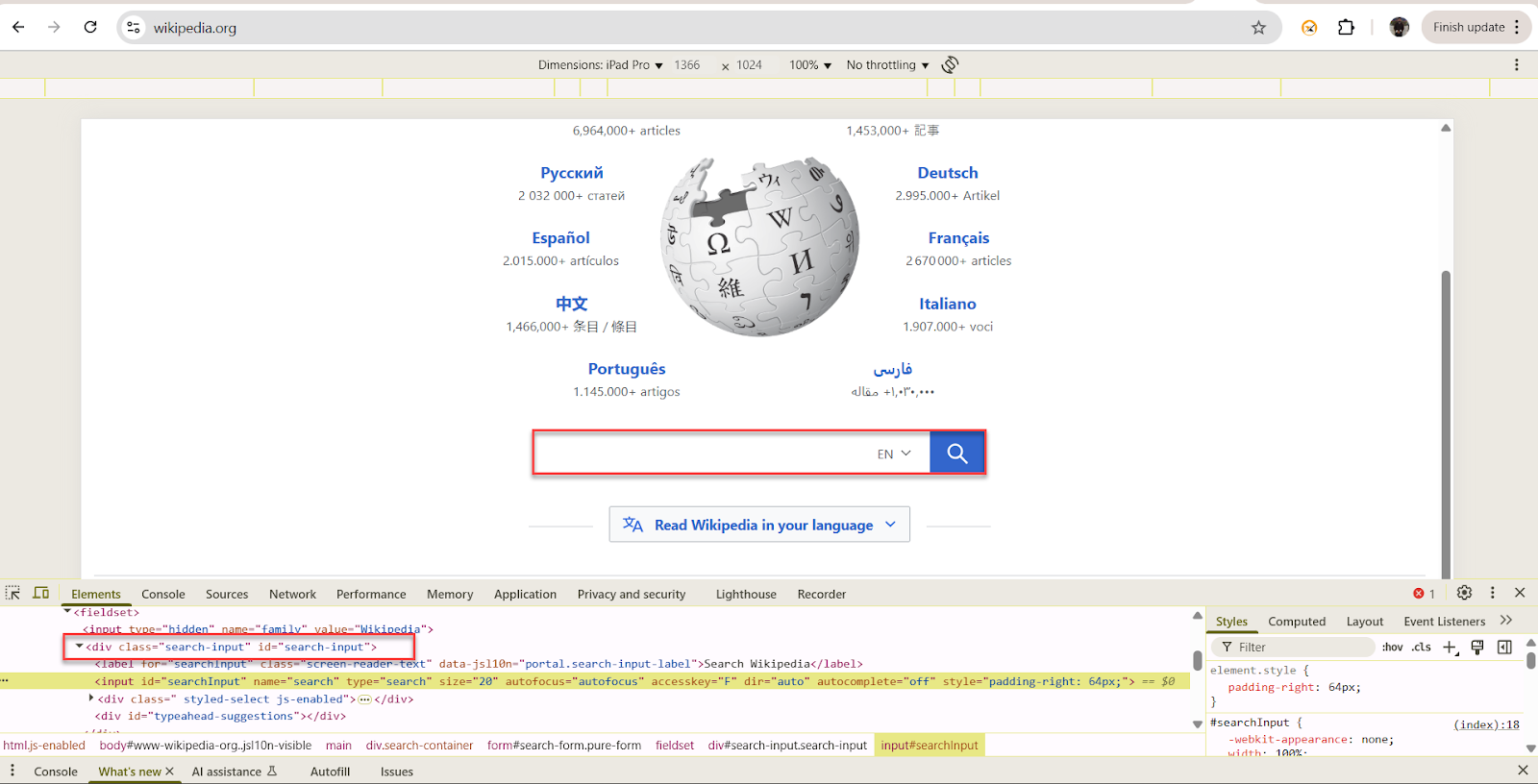This screenshot has width=1538, height=784.
Task: Open Chrome extensions puzzle icon
Action: [x=1346, y=27]
